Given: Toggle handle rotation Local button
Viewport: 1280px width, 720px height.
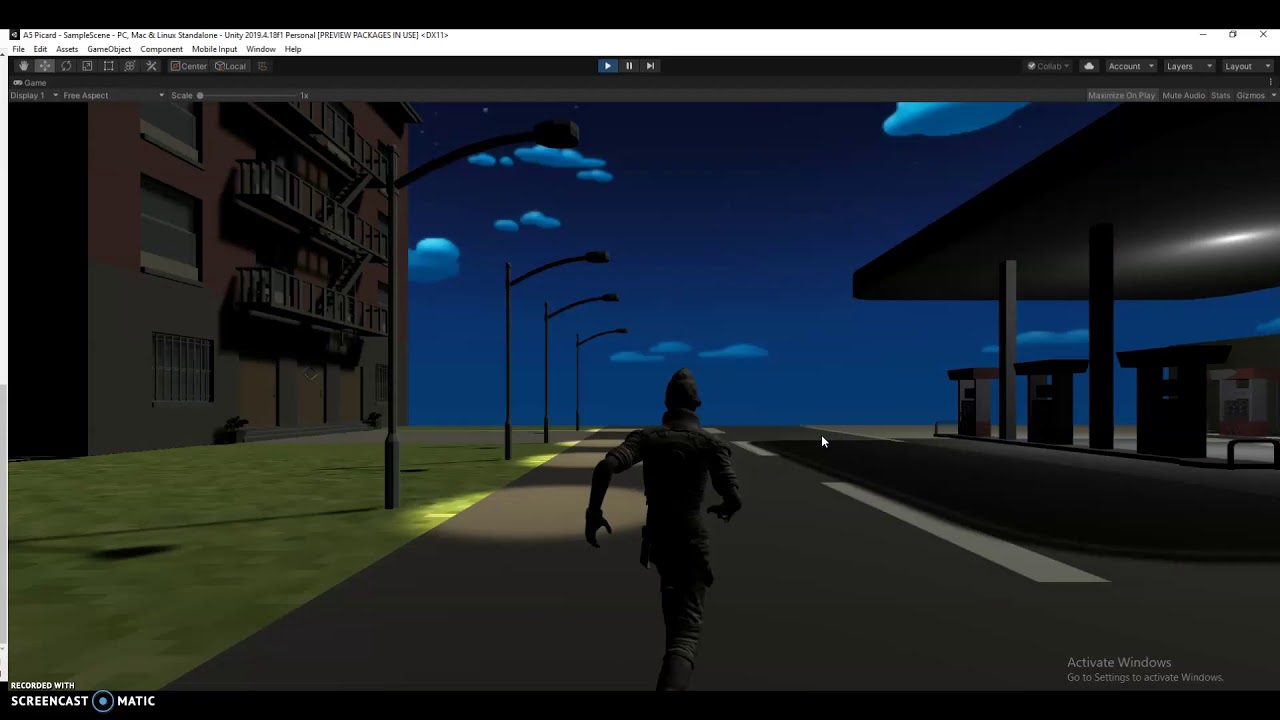Looking at the screenshot, I should [231, 66].
